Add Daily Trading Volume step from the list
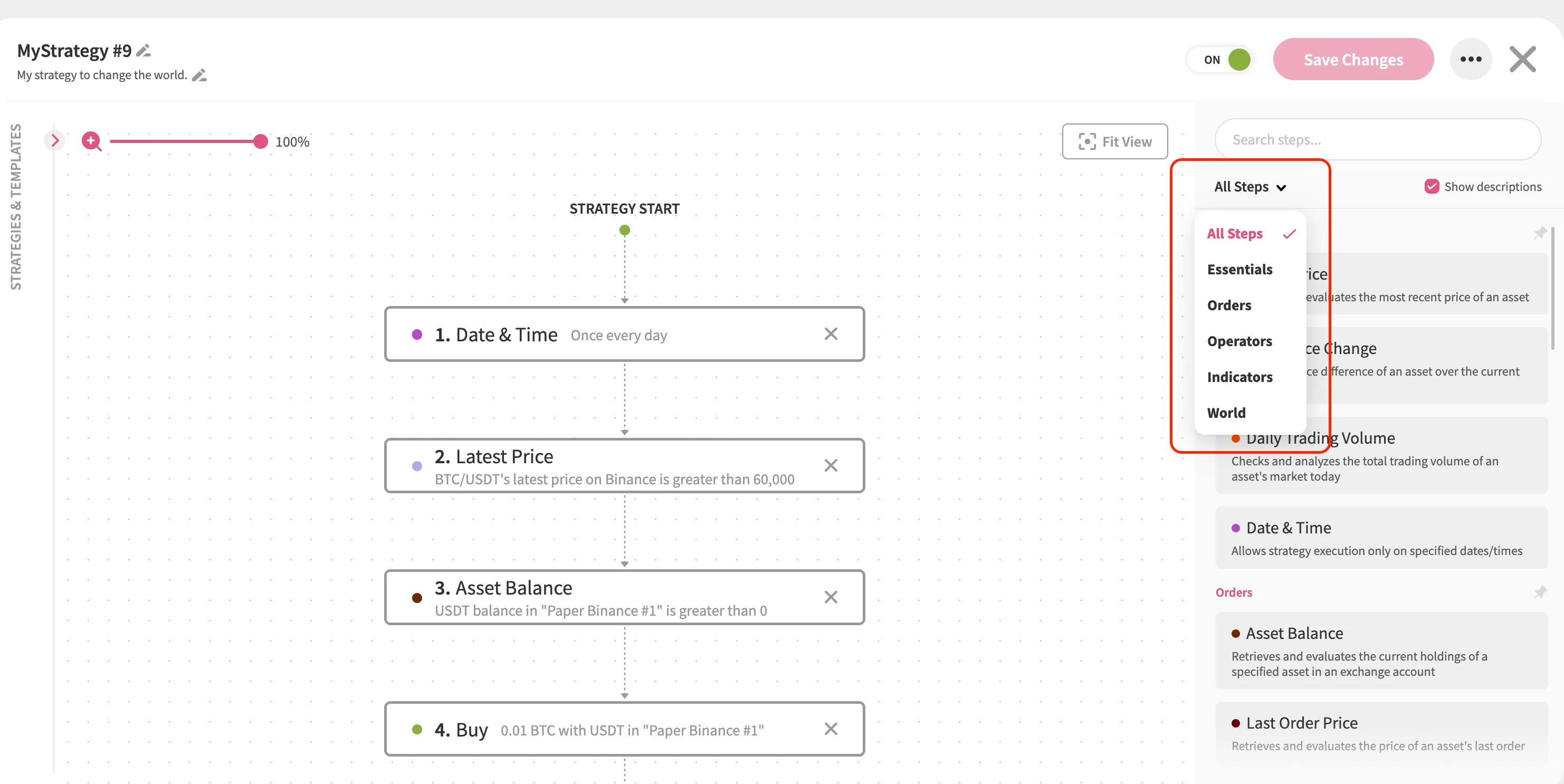This screenshot has height=784, width=1564. click(1381, 455)
